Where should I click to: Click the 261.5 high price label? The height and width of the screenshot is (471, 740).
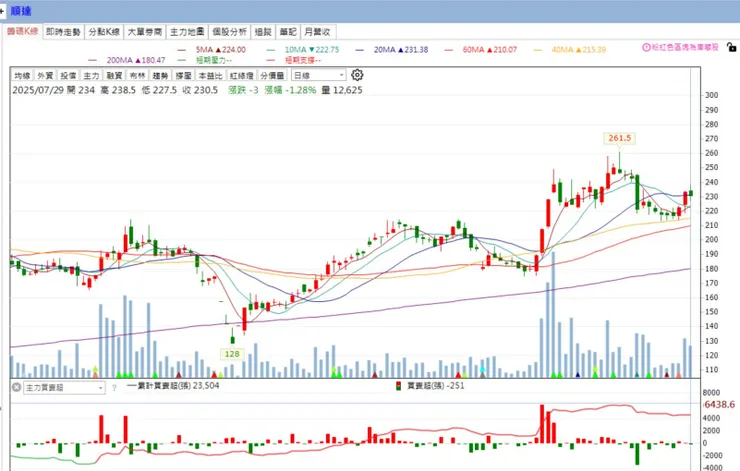[x=620, y=138]
